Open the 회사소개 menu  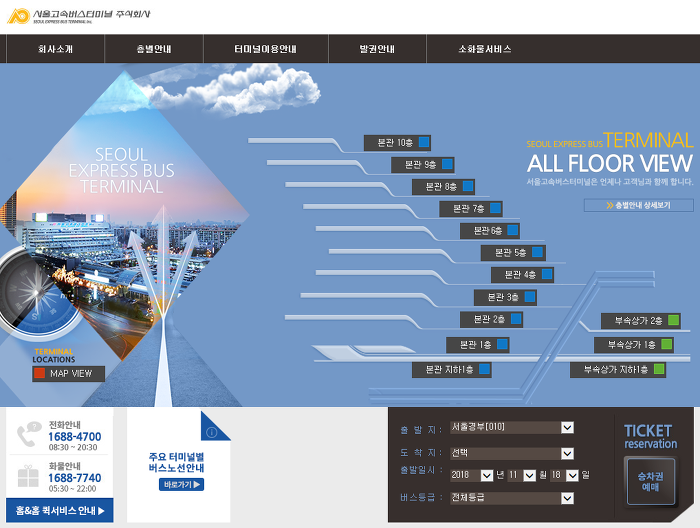point(55,49)
